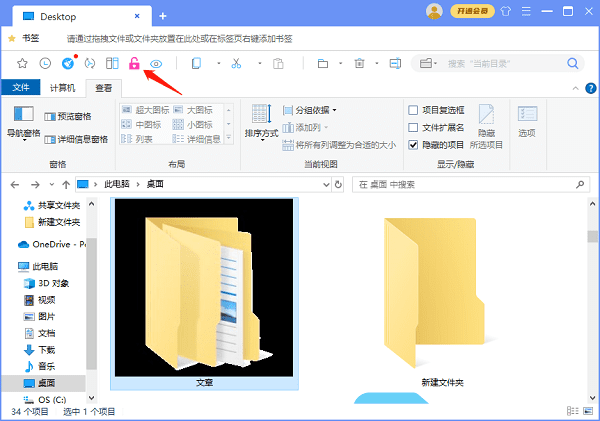
Task: Click the user avatar icon
Action: (433, 11)
